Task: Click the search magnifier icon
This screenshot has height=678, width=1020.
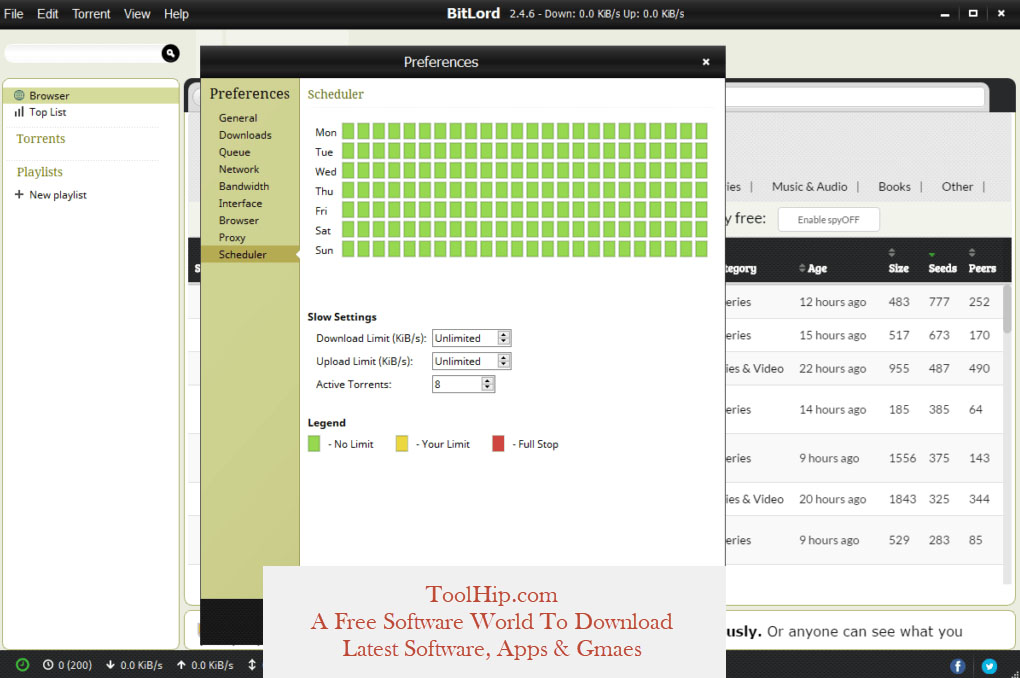Action: 170,53
